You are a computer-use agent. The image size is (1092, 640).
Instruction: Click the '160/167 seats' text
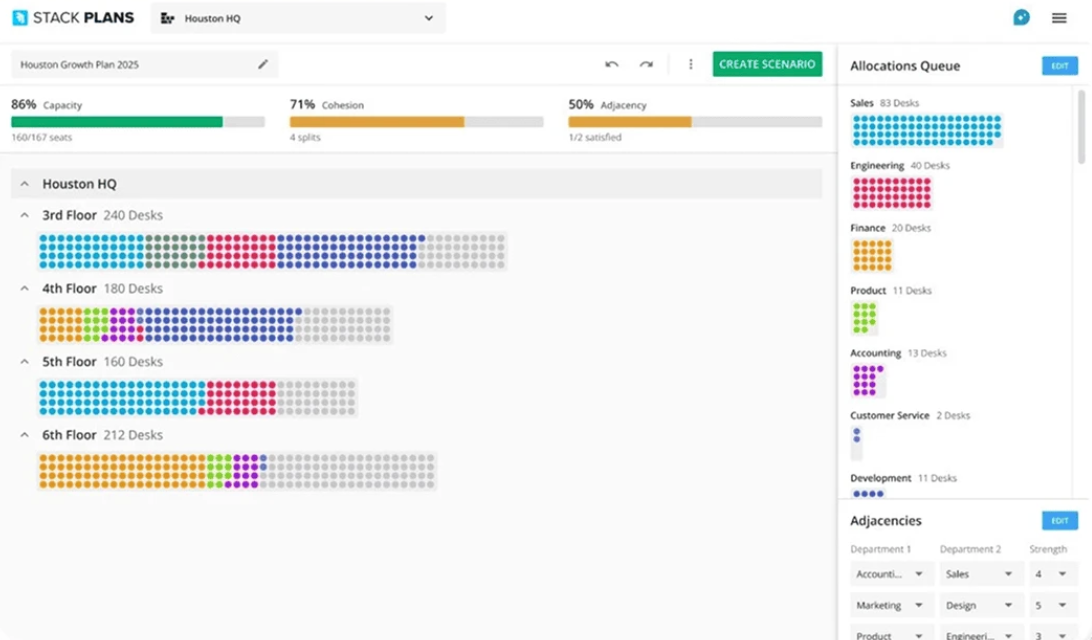click(41, 137)
